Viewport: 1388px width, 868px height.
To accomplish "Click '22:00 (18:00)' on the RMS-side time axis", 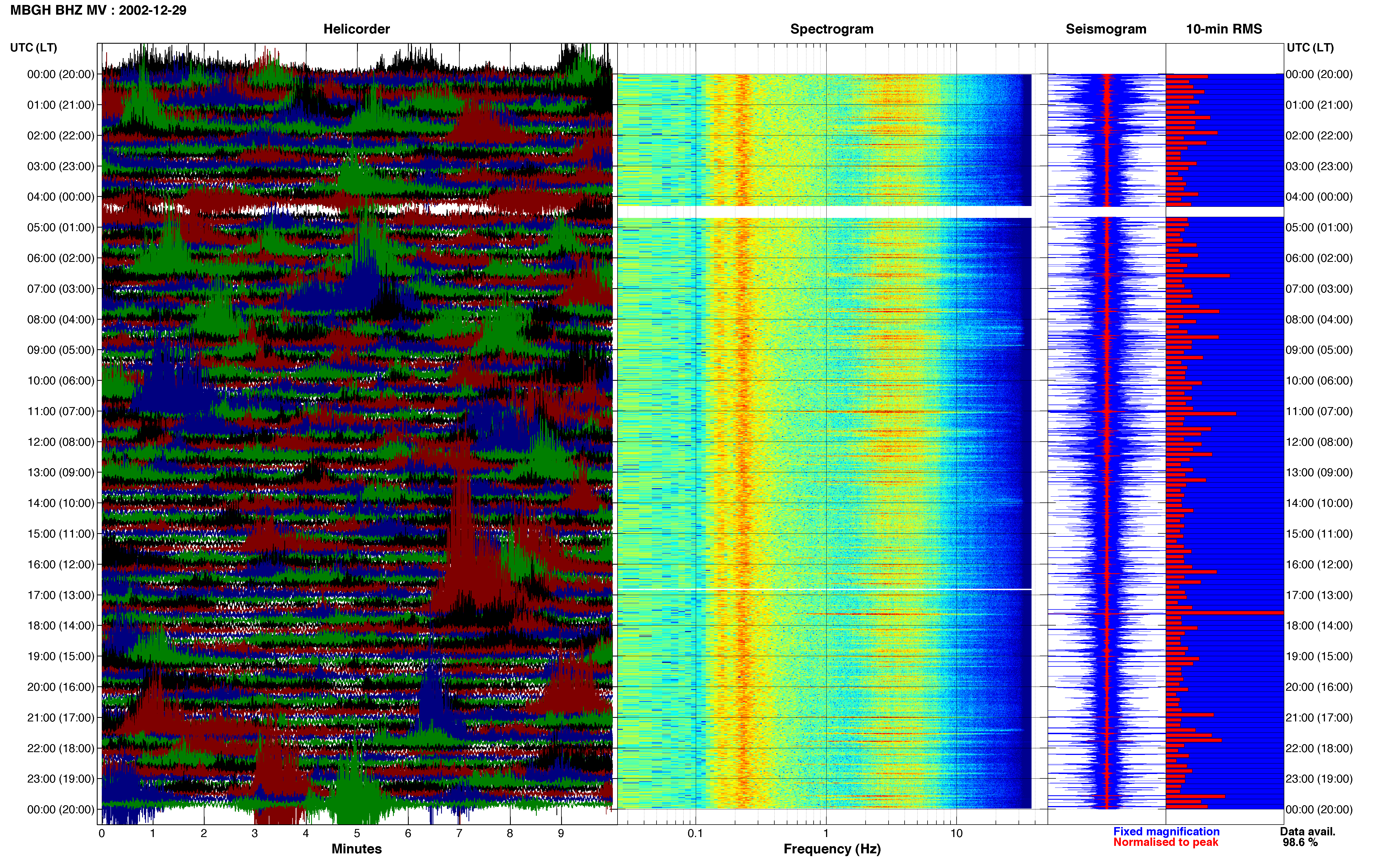I will [x=1319, y=749].
